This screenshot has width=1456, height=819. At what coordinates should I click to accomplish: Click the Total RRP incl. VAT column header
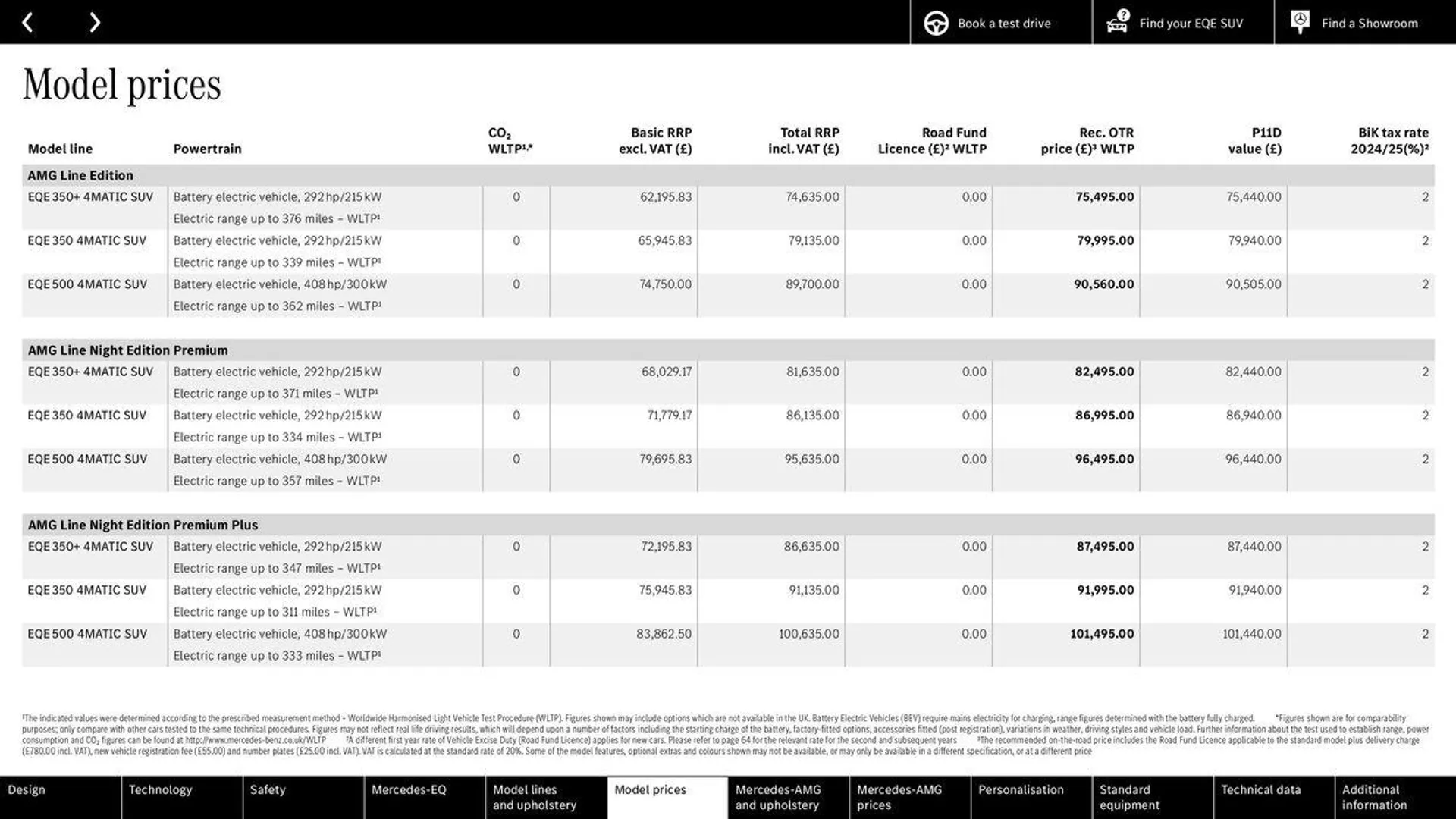point(804,141)
